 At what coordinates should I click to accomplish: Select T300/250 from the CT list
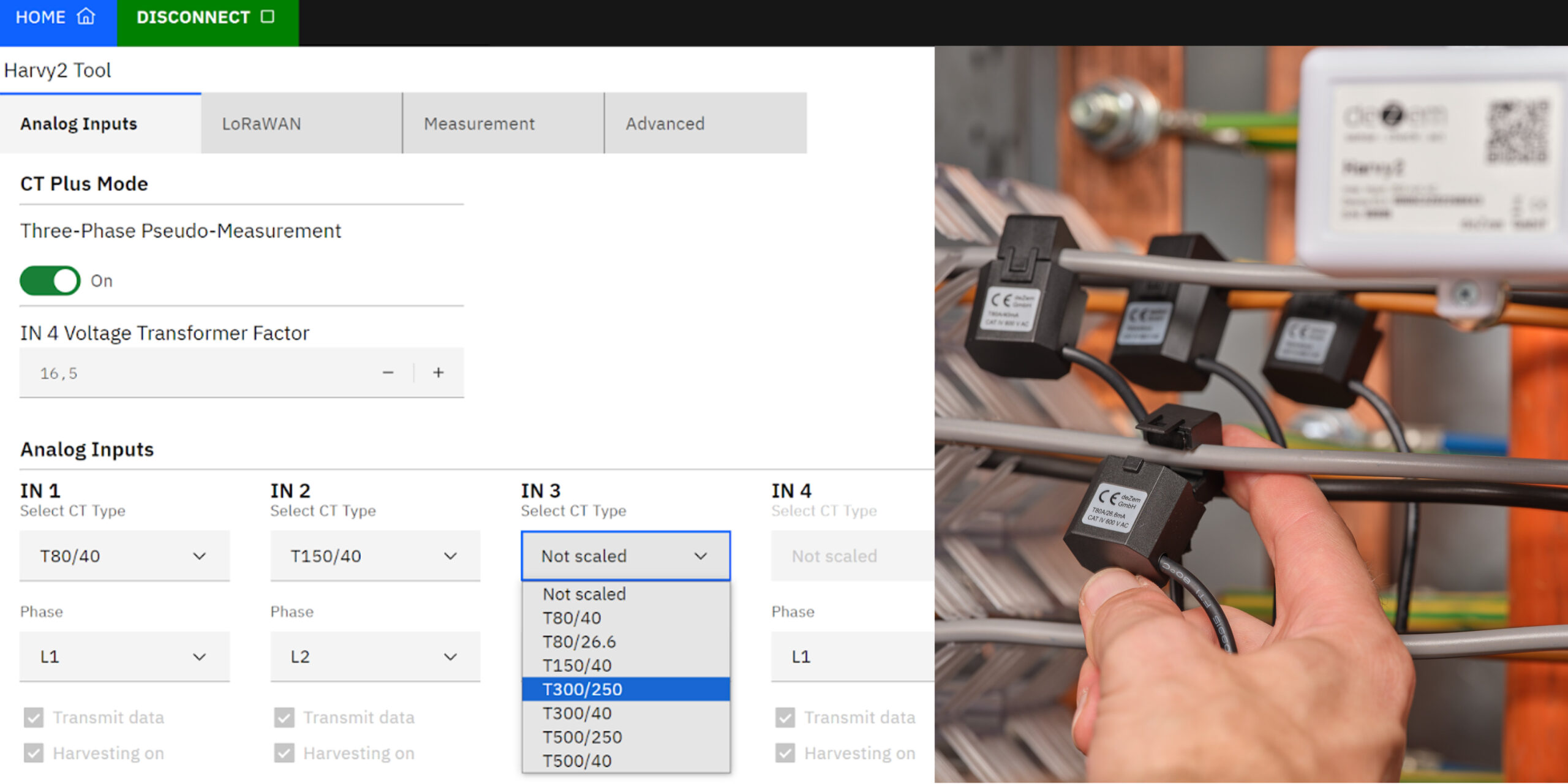click(x=625, y=689)
